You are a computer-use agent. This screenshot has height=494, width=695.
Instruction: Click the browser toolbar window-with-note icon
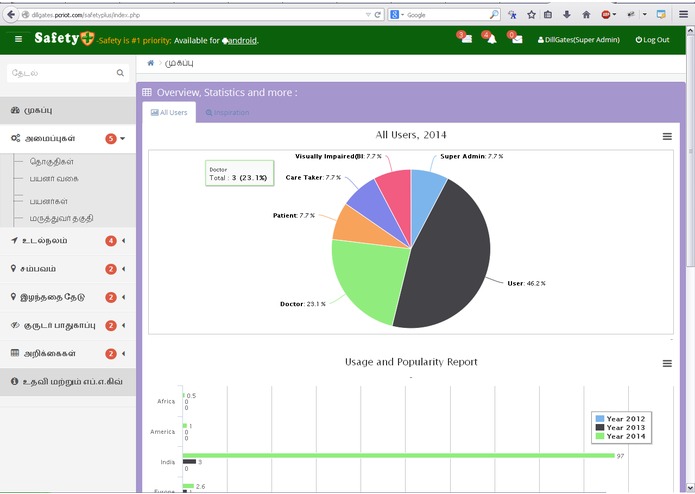(661, 15)
